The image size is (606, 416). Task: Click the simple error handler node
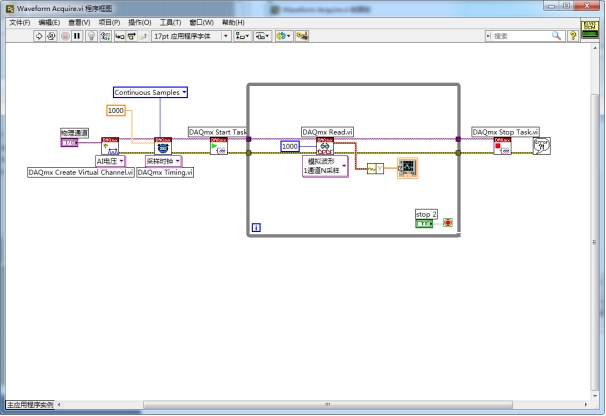point(541,146)
